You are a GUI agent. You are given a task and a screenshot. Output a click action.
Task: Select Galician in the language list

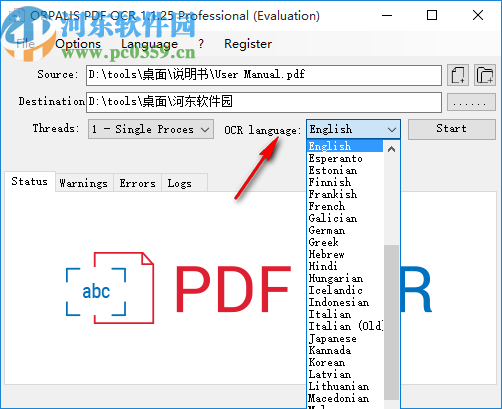tap(345, 218)
